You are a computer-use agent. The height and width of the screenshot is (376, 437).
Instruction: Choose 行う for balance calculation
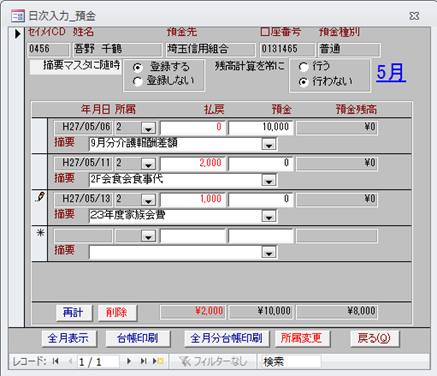(x=303, y=67)
